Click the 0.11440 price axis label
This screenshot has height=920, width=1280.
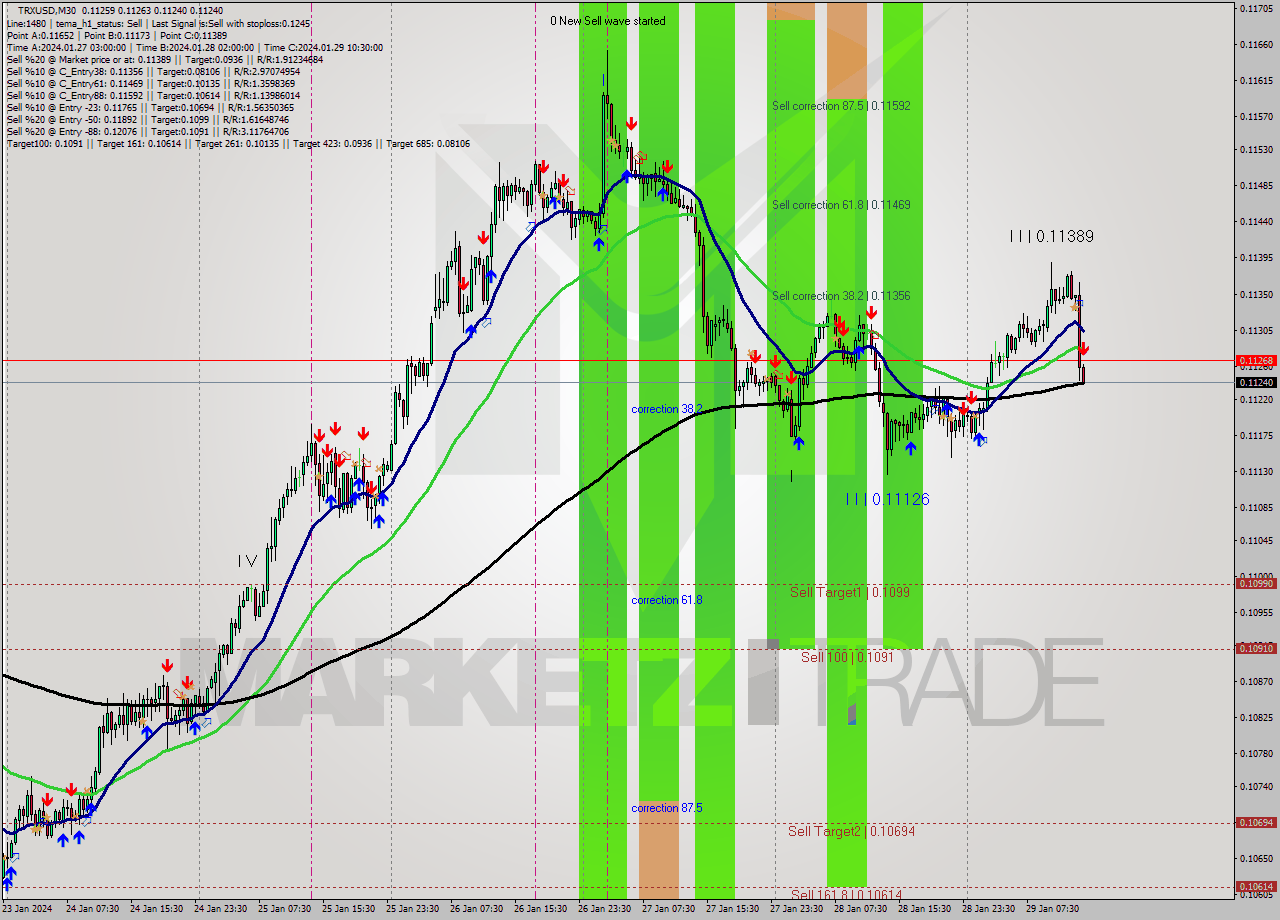click(1255, 222)
